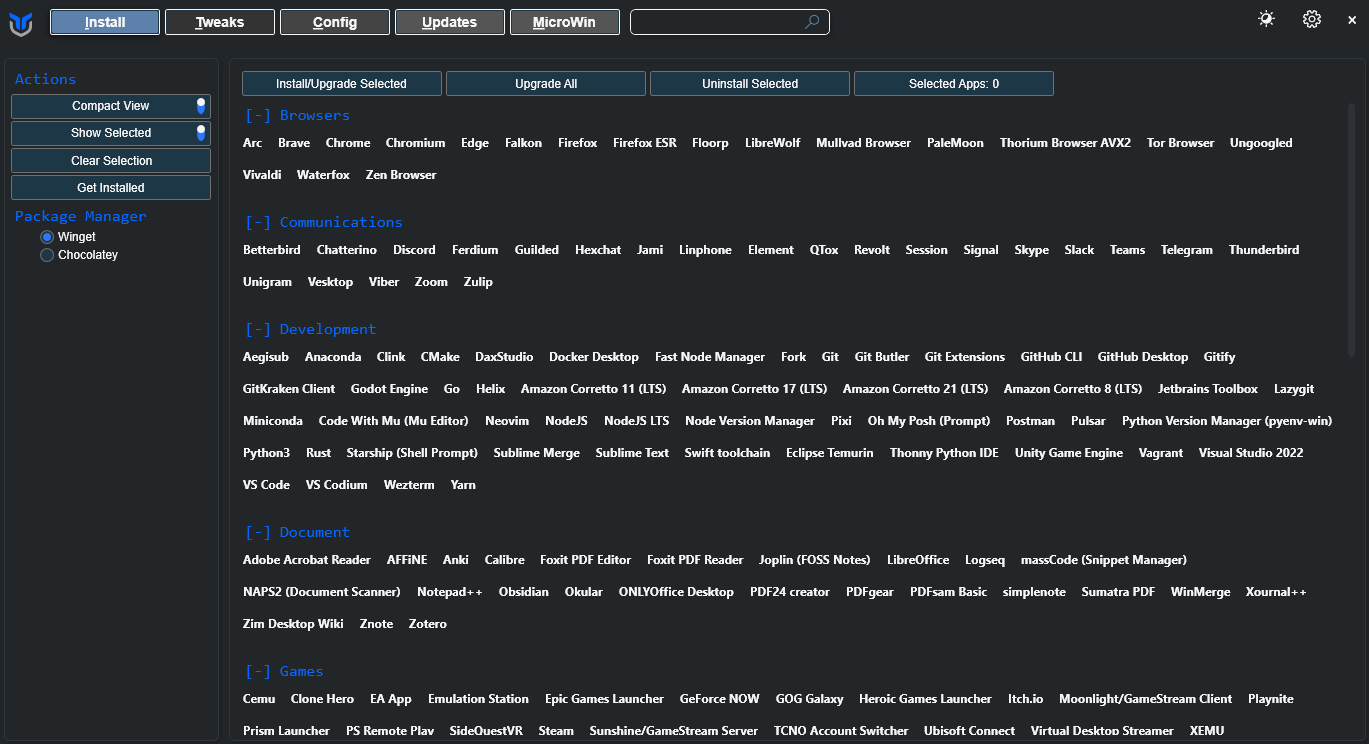Image resolution: width=1369 pixels, height=744 pixels.
Task: Toggle the light/dark theme sun icon
Action: 1267,19
